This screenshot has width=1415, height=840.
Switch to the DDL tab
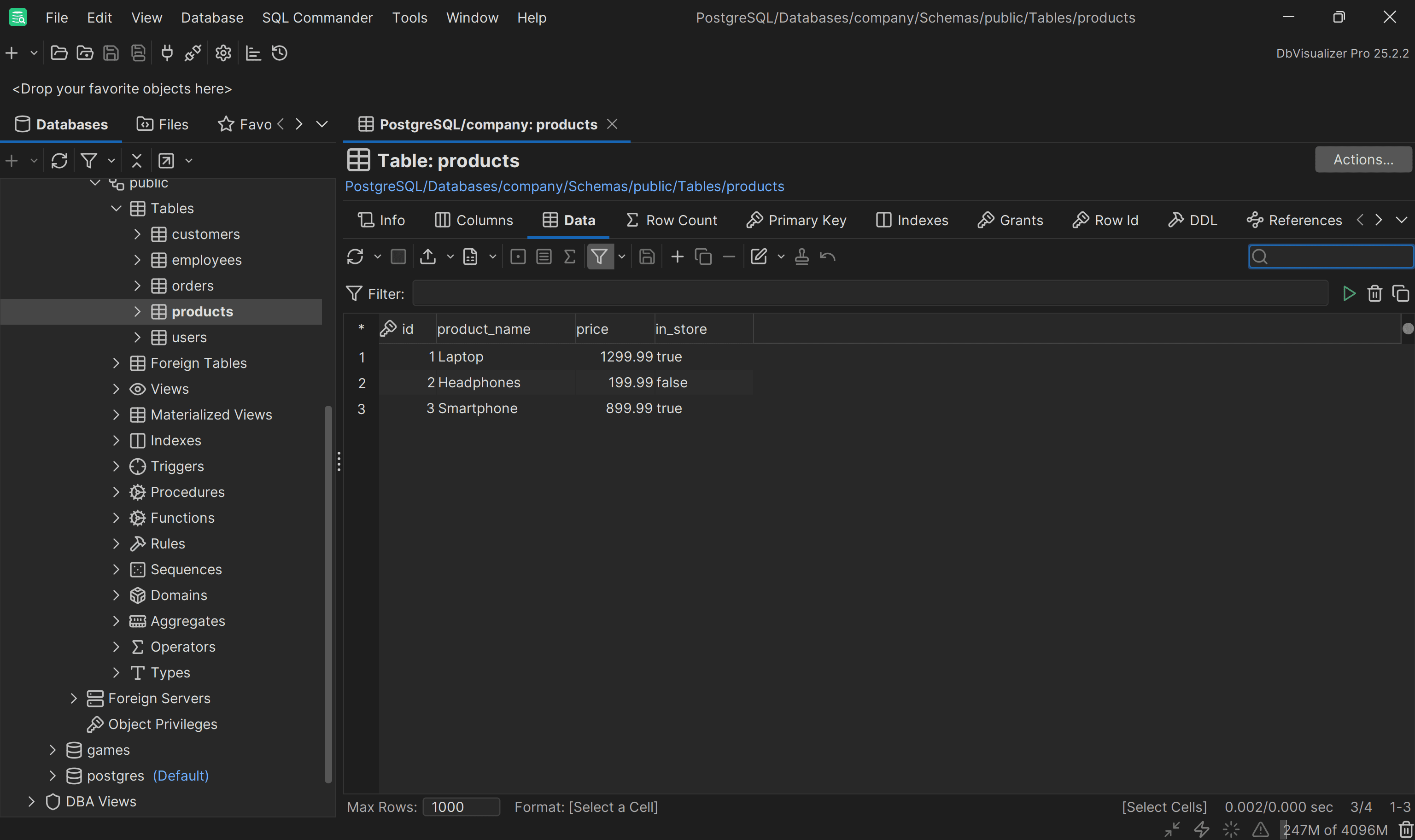[1193, 220]
